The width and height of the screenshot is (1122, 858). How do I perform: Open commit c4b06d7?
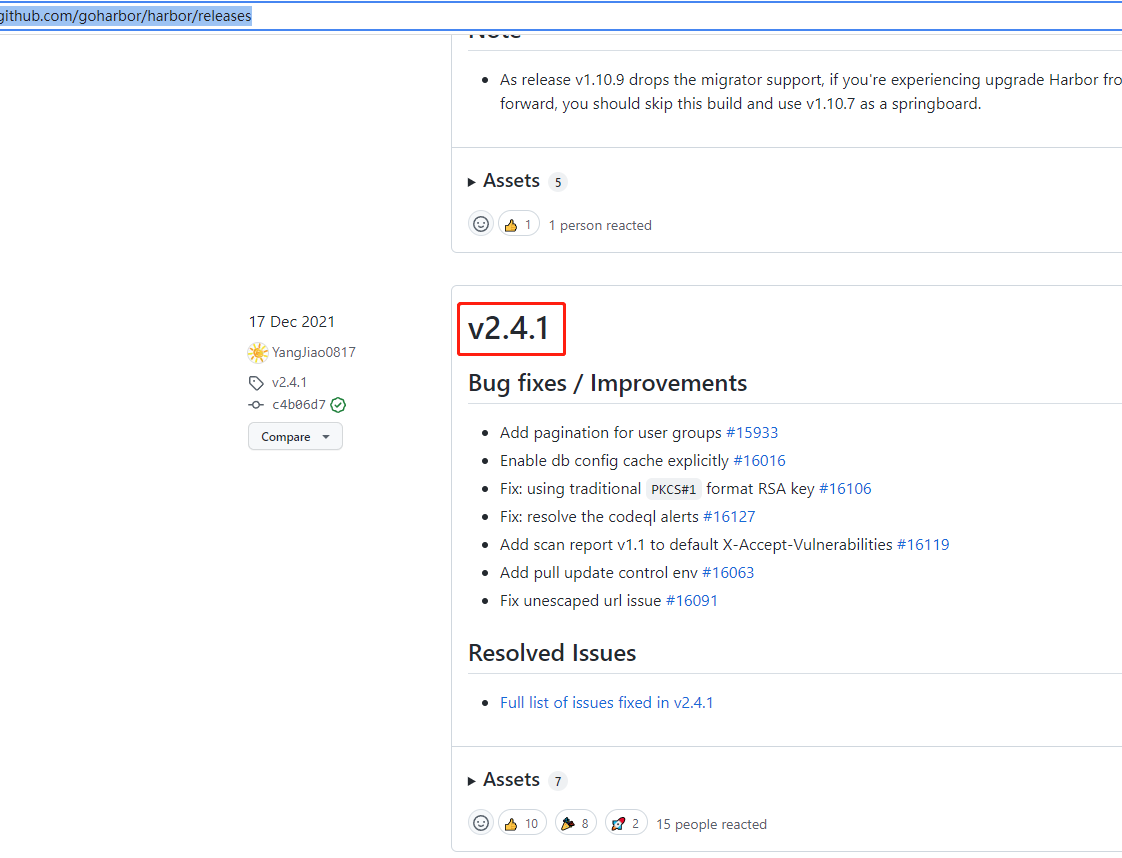point(298,404)
